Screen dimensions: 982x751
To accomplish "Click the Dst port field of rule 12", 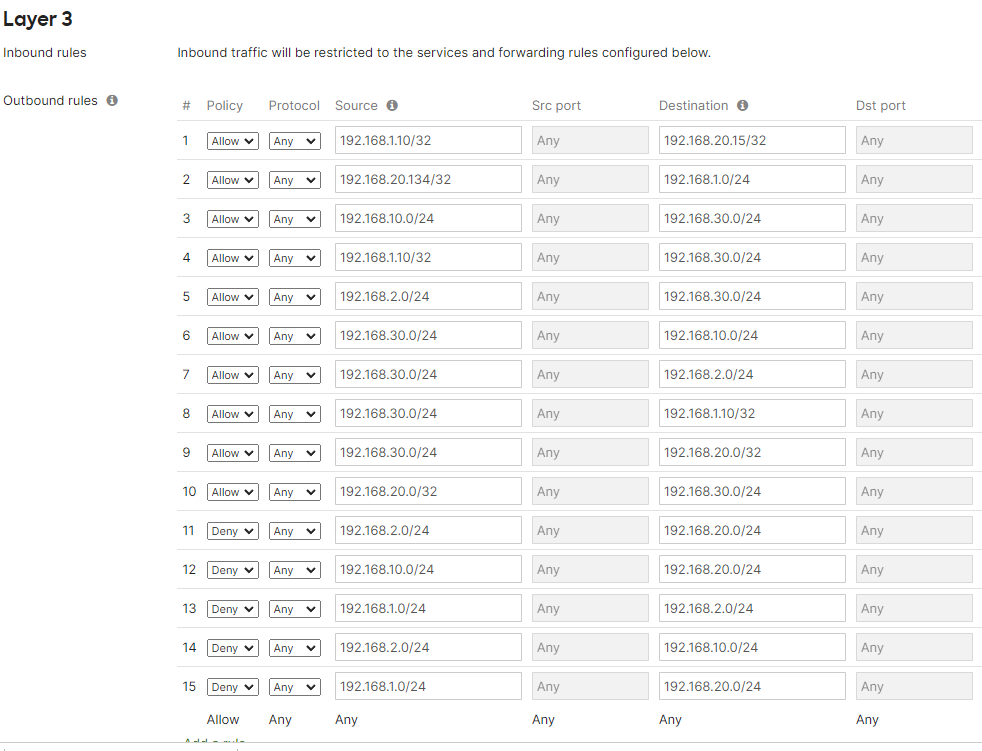I will click(914, 570).
